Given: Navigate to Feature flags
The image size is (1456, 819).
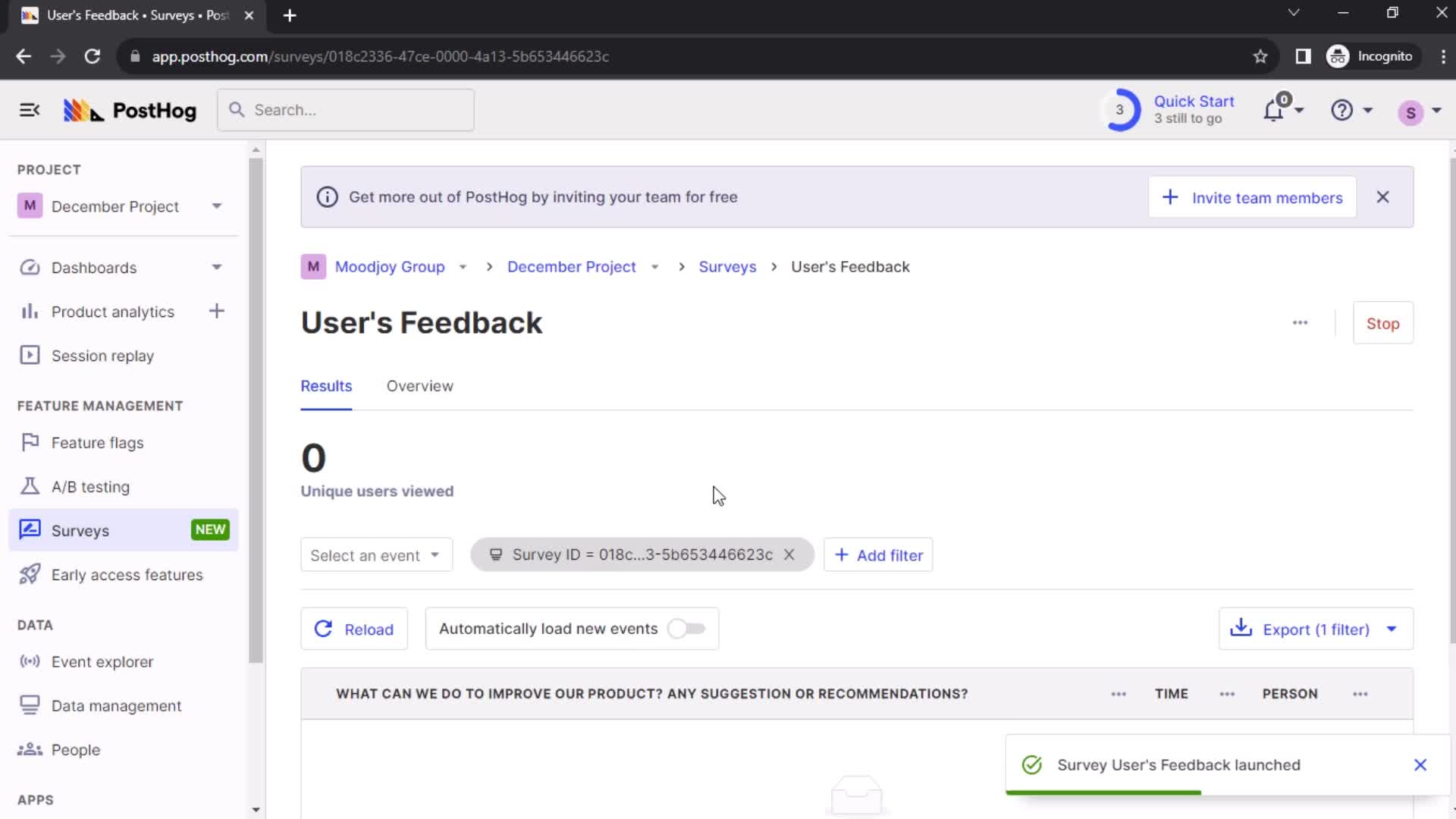Looking at the screenshot, I should point(97,443).
